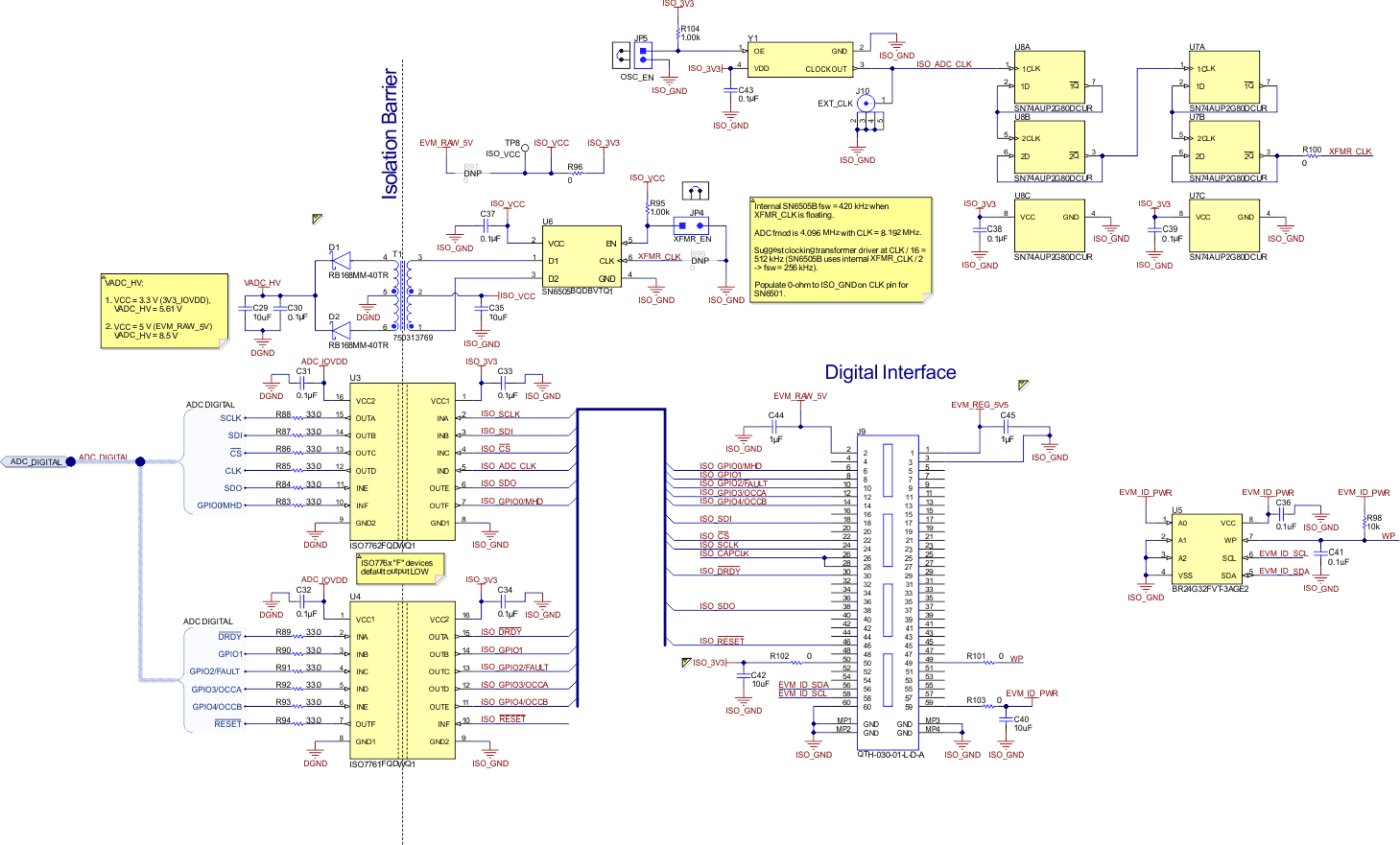
Task: Click the blue GPIO2/FAULT label left of R91
Action: tap(215, 671)
